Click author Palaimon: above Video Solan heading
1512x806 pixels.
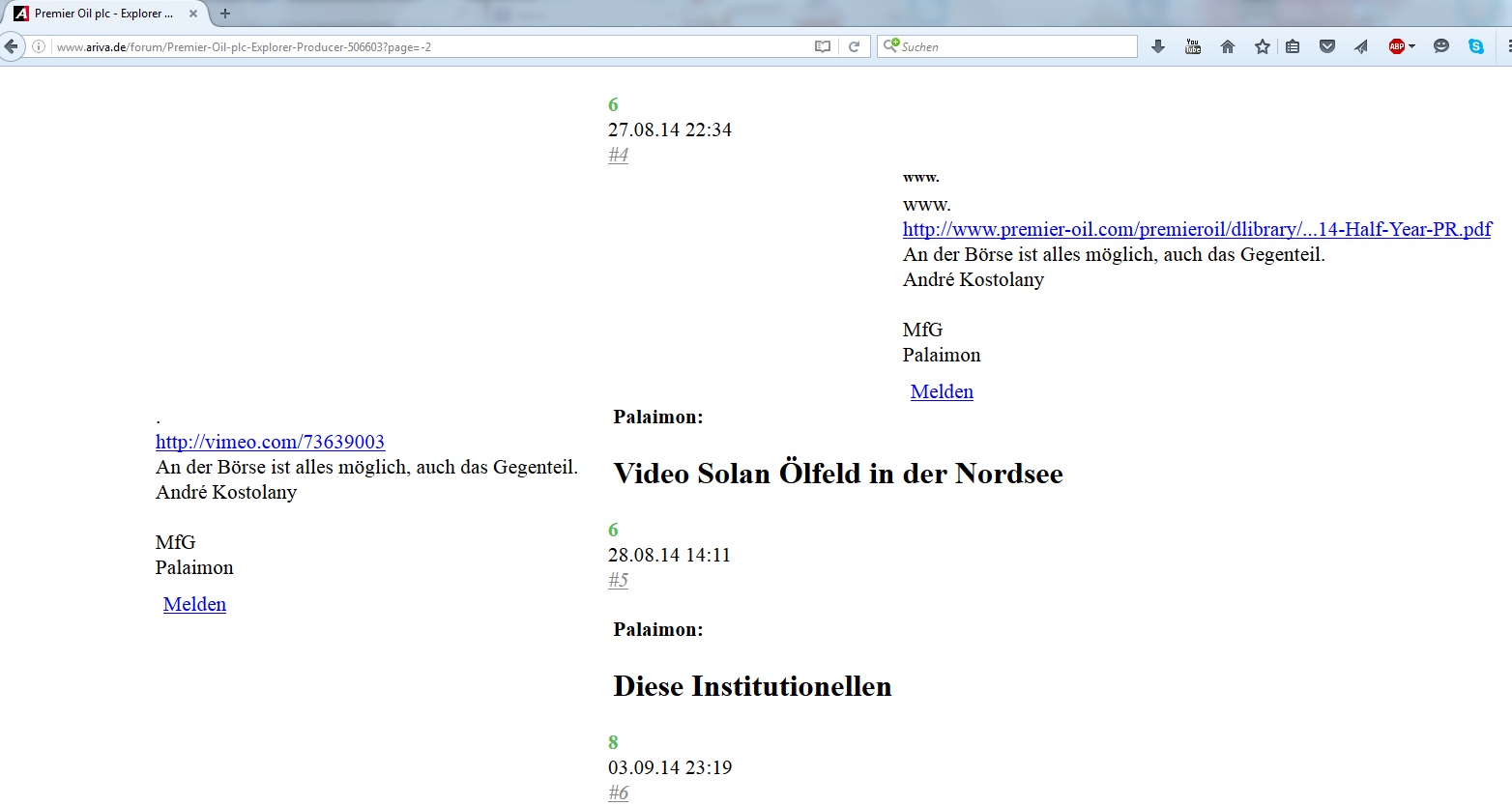(658, 417)
